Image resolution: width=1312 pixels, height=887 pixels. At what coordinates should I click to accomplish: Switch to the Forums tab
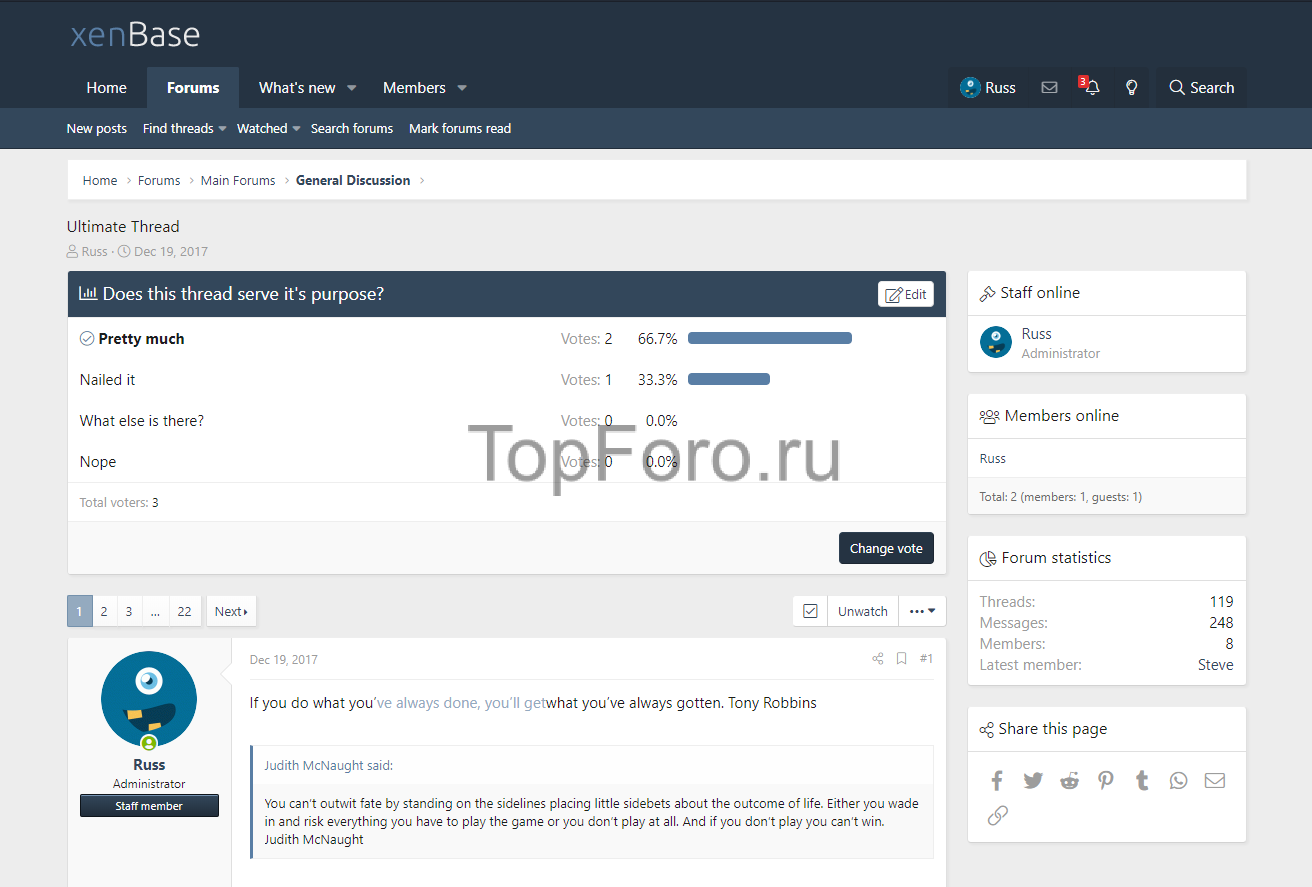[193, 88]
